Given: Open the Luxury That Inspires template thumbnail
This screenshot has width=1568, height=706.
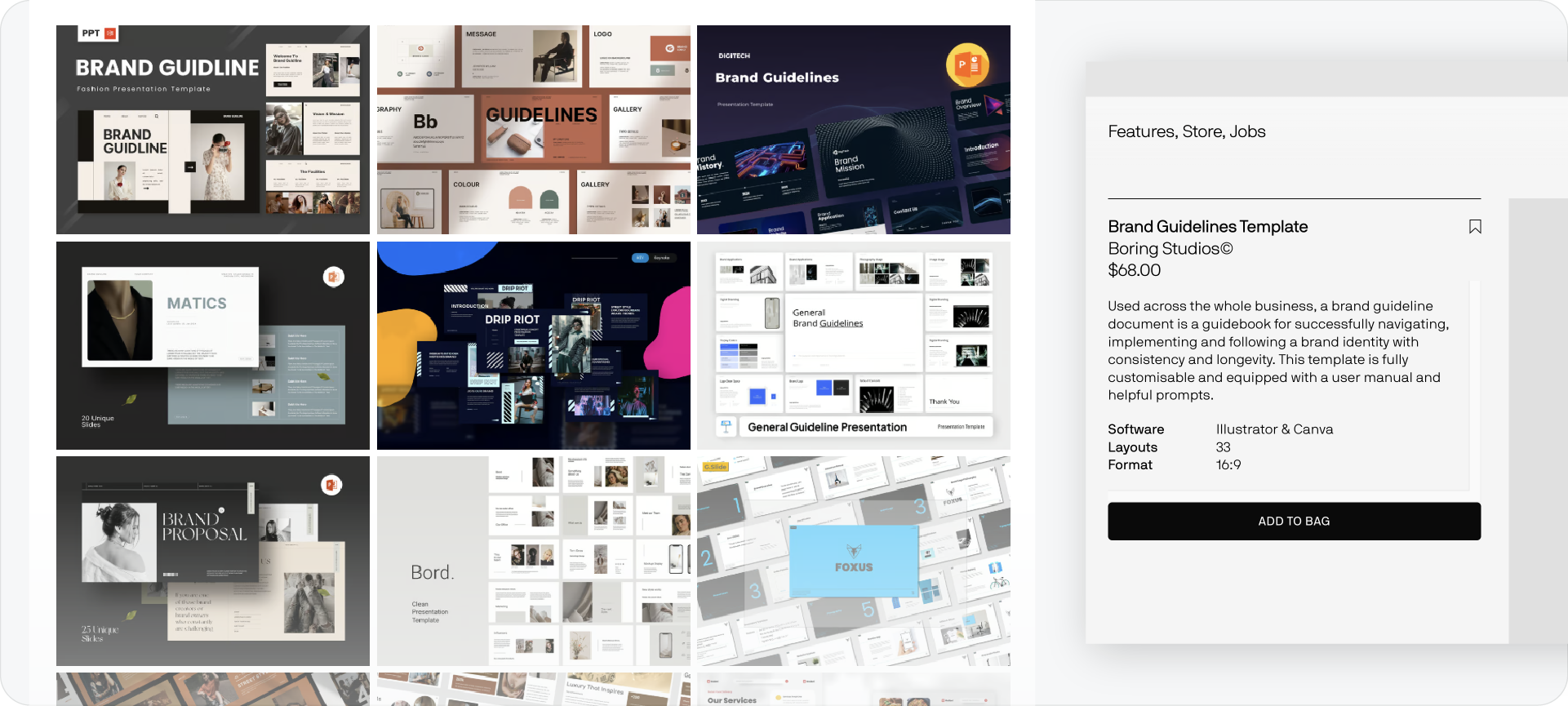Looking at the screenshot, I should coord(534,689).
